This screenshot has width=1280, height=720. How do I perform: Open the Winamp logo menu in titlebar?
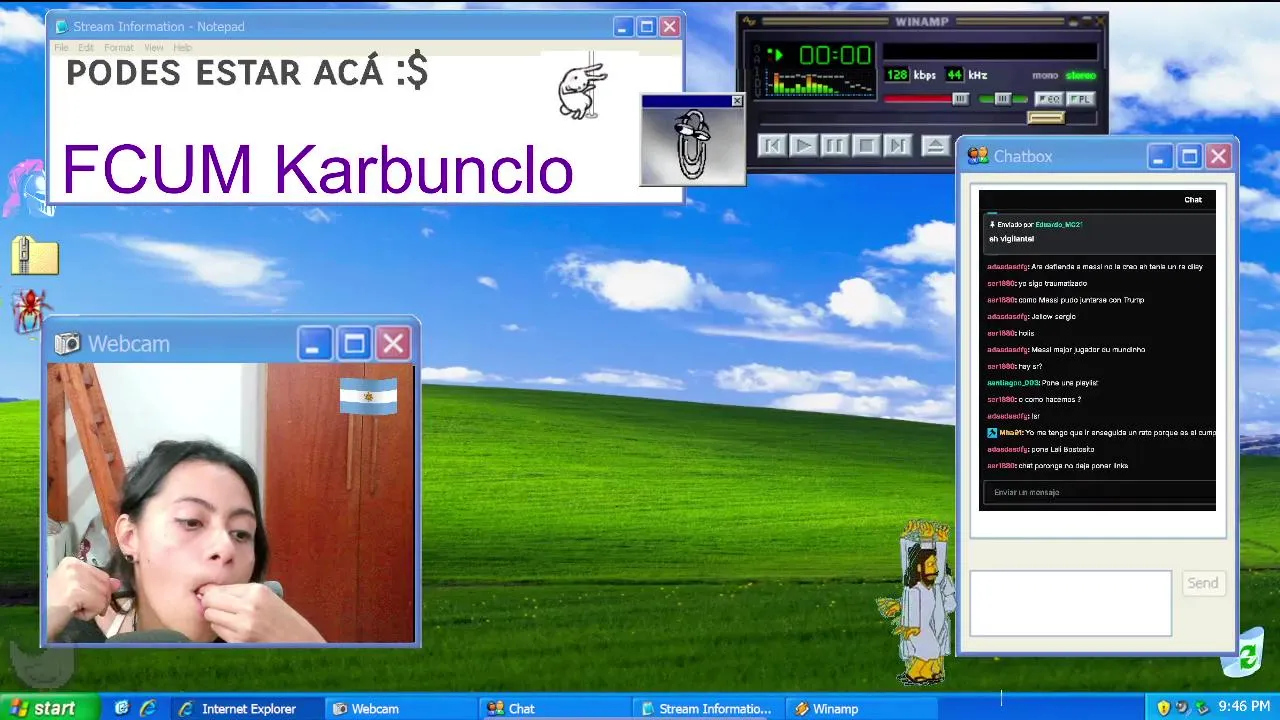click(x=749, y=22)
